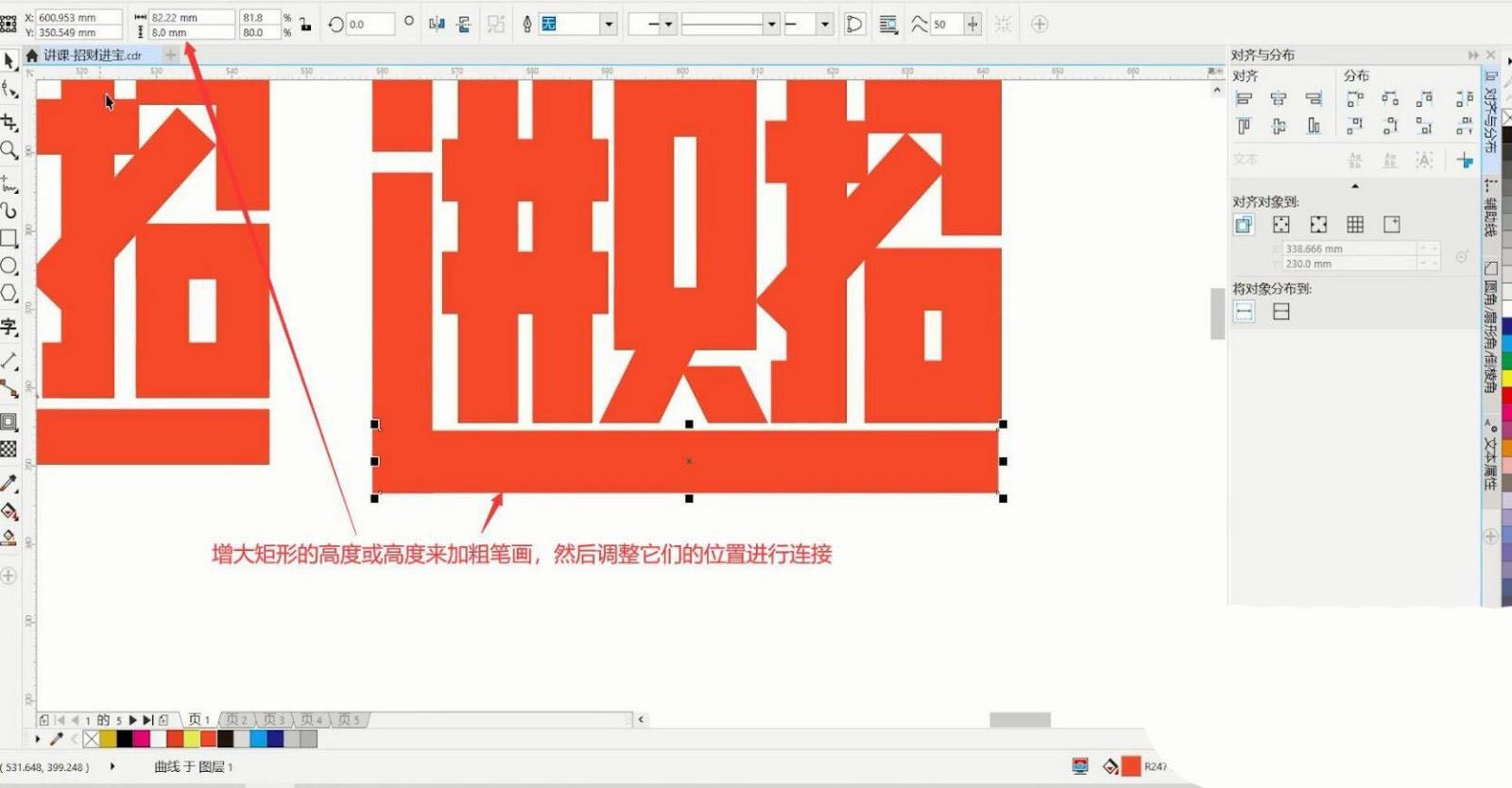Open the 辅助线 docker tab
This screenshot has width=1512, height=788.
[x=1490, y=208]
